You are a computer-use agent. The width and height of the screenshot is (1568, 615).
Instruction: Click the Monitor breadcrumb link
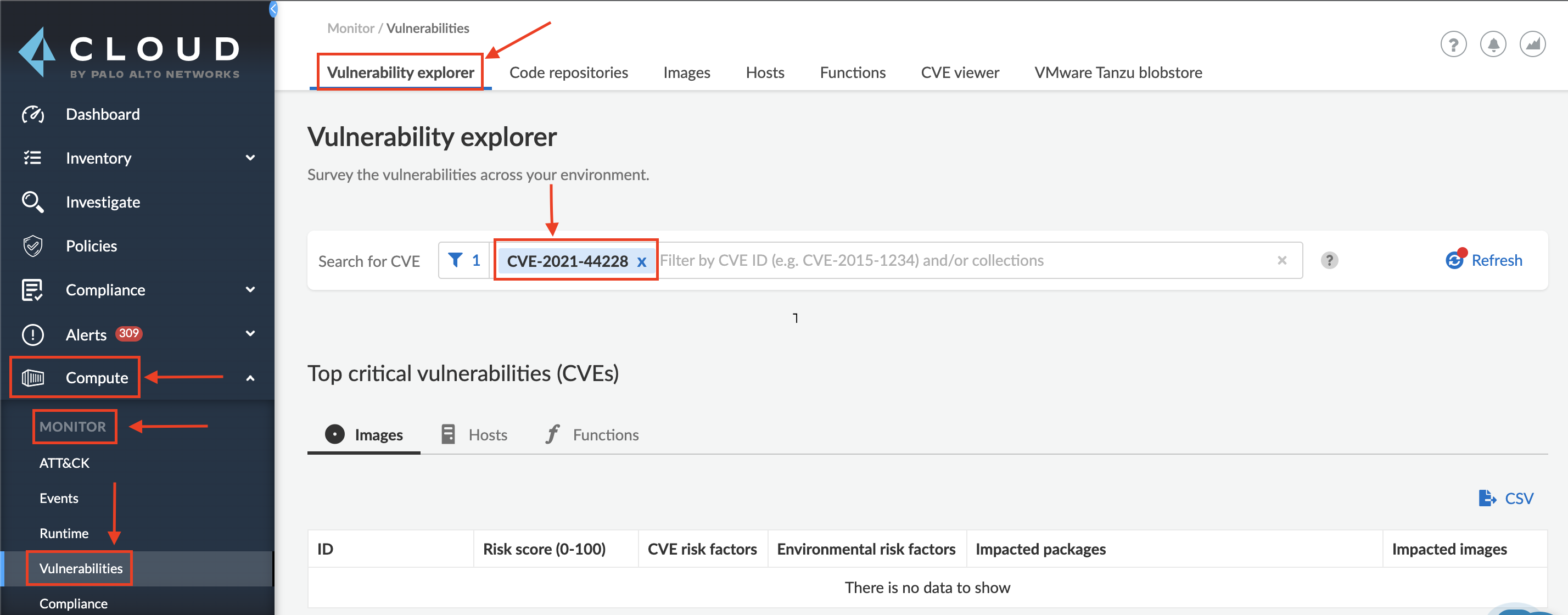coord(350,28)
